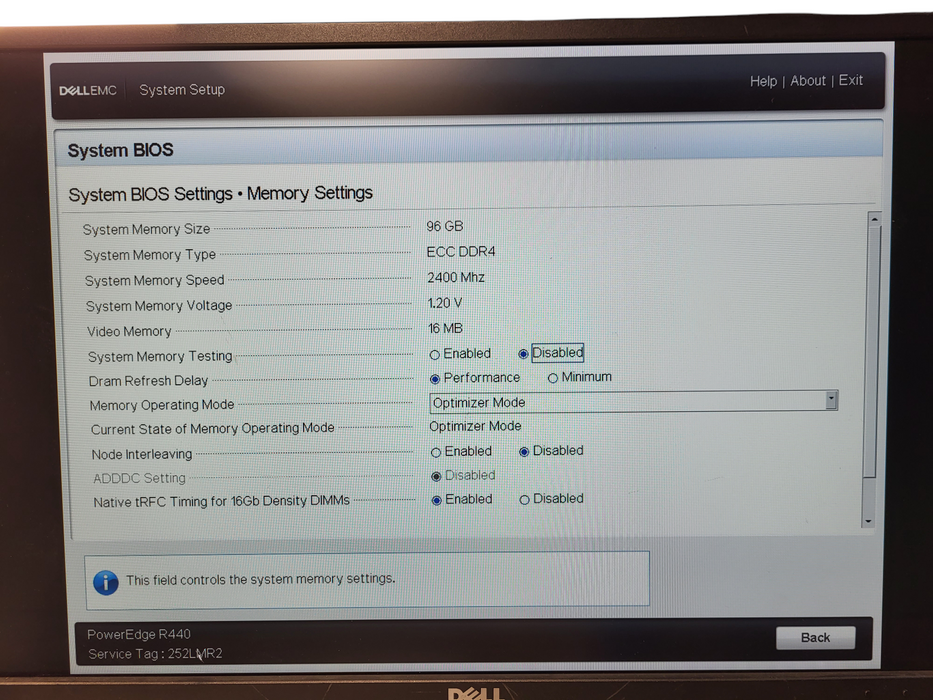Click the 1.20 V voltage value
This screenshot has width=933, height=700.
pyautogui.click(x=444, y=303)
